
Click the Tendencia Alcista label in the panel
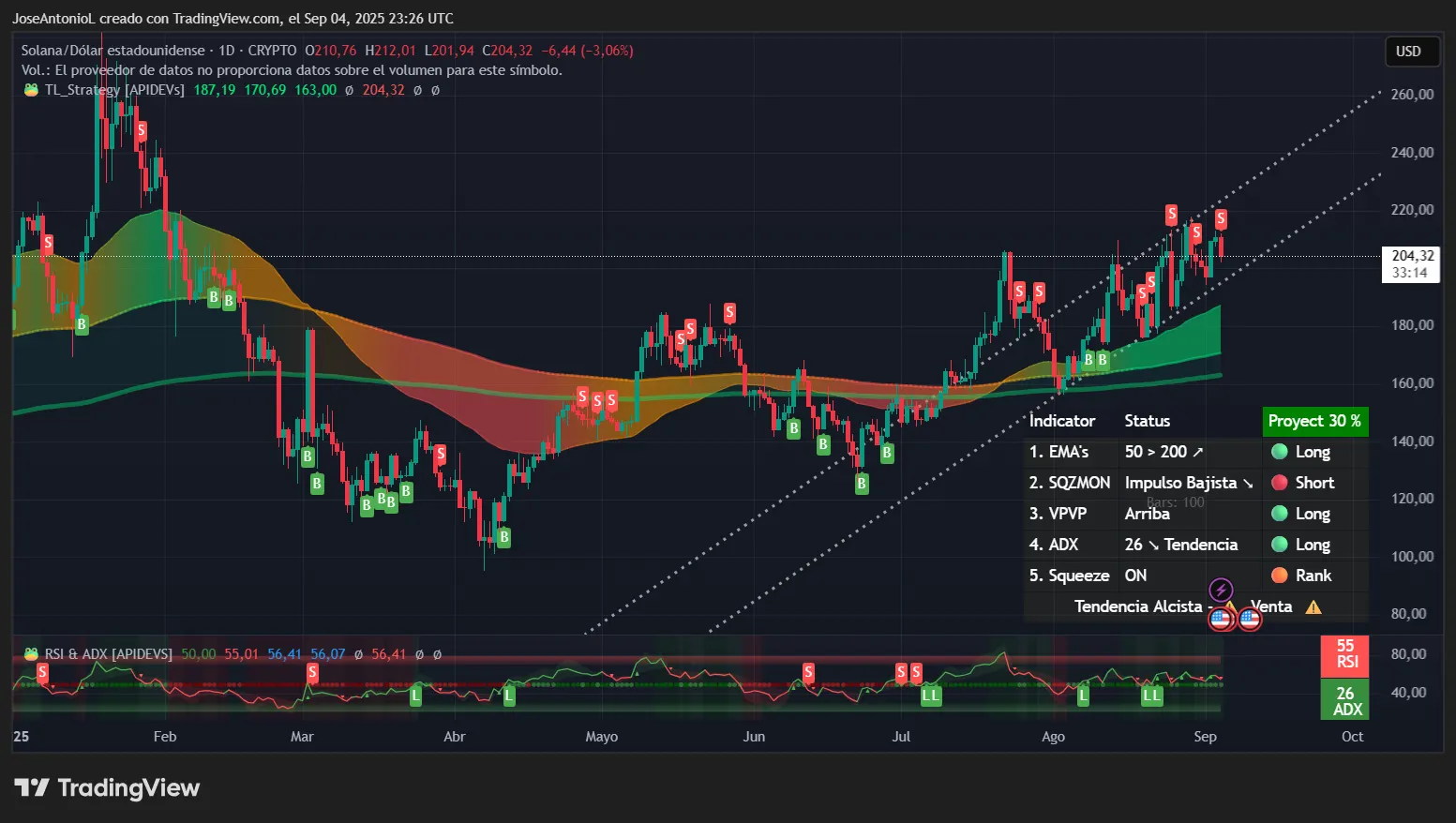click(x=1139, y=606)
